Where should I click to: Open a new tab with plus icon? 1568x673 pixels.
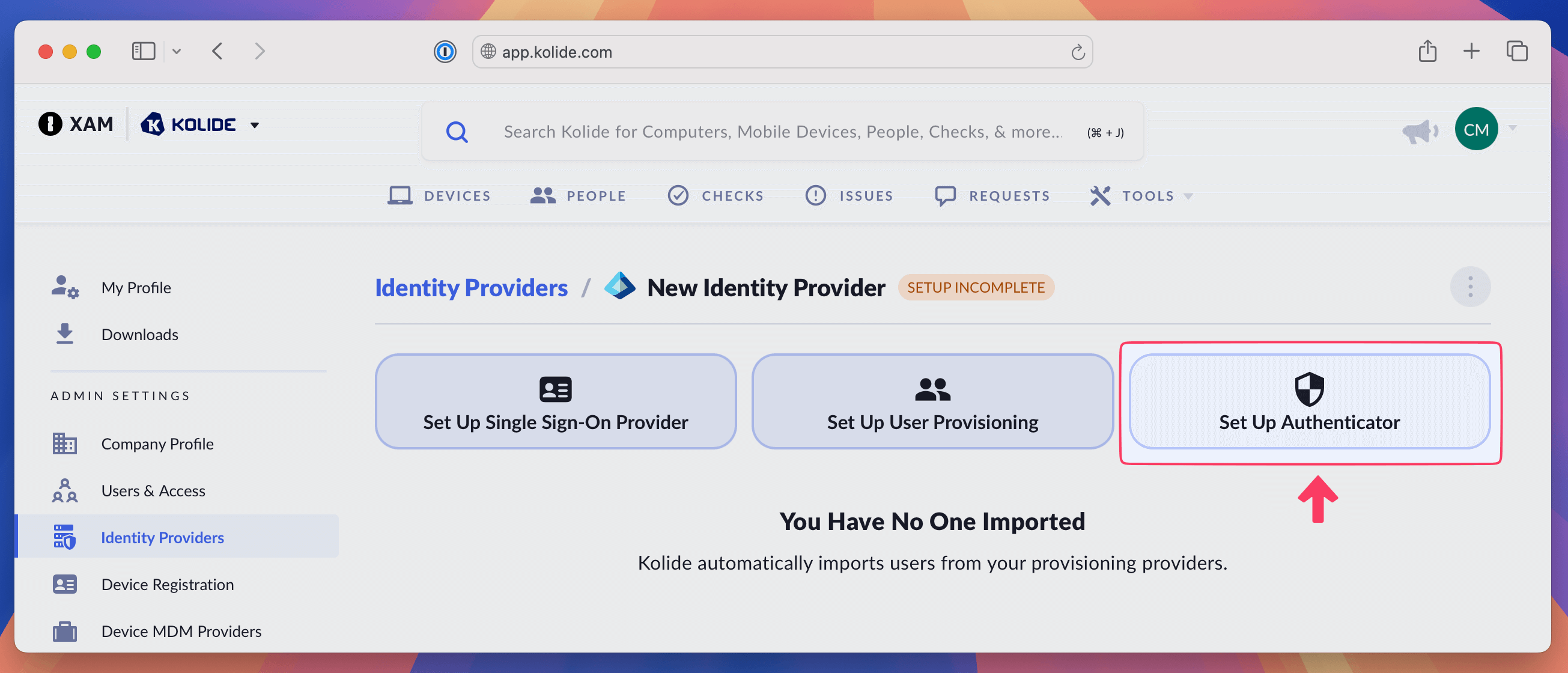click(1471, 51)
